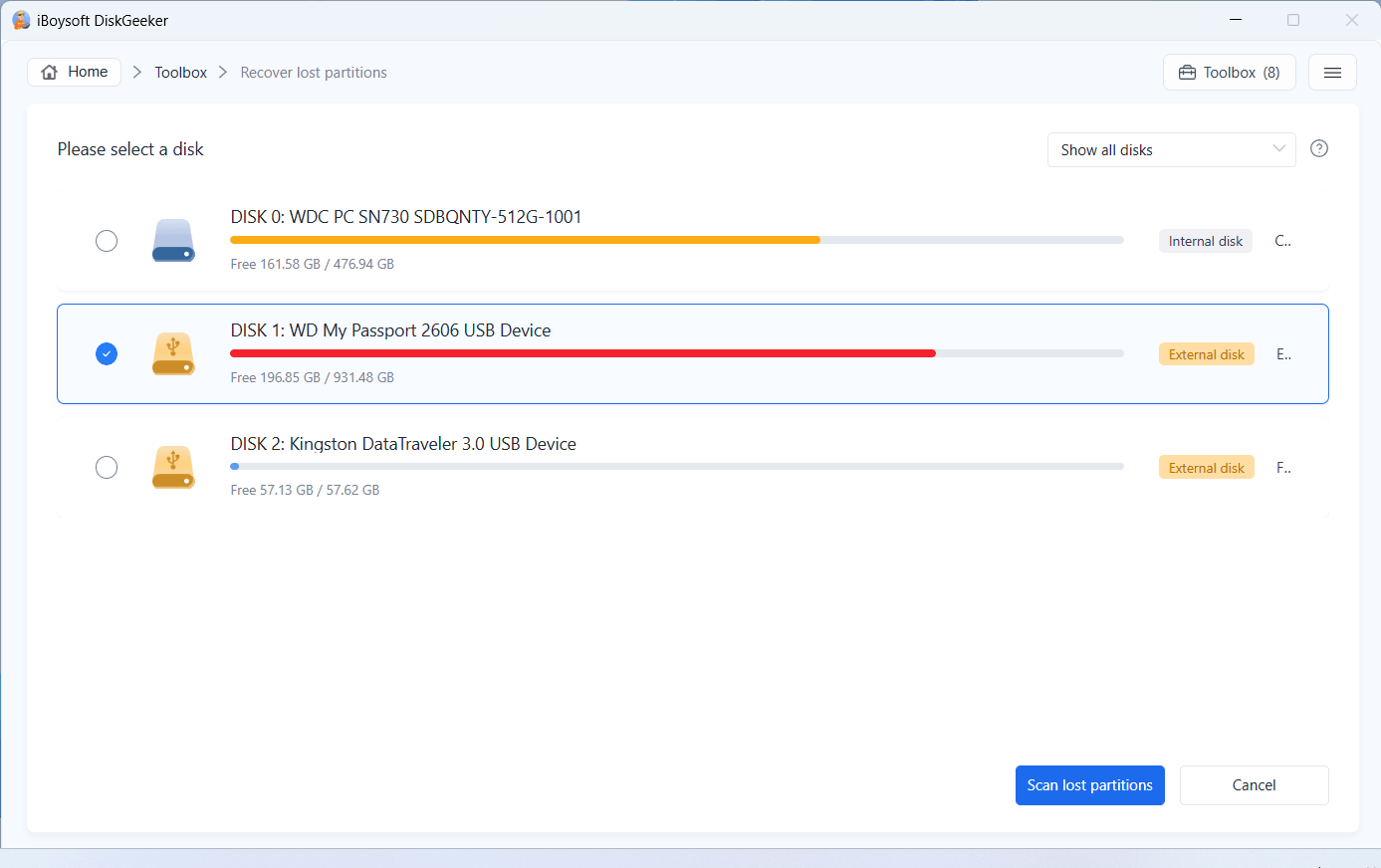Select the DISK 0 radio button
Screen dimensions: 1381x868
tap(107, 241)
